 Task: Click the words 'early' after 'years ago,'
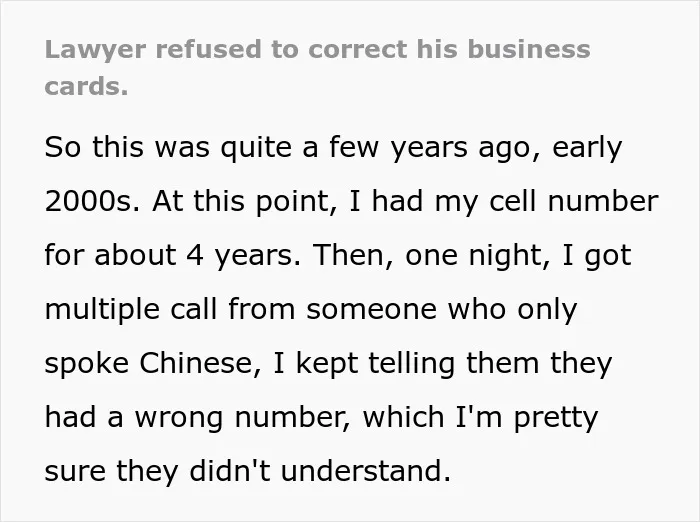point(587,149)
